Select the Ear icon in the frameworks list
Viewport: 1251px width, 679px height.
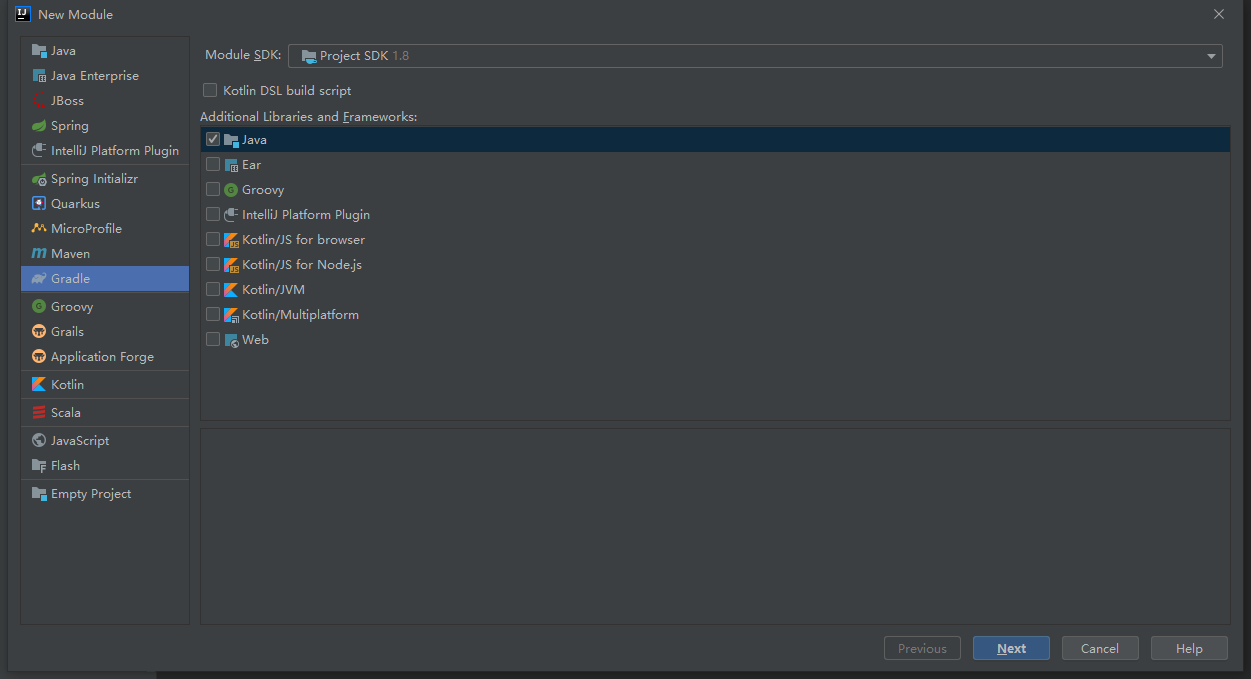coord(231,165)
